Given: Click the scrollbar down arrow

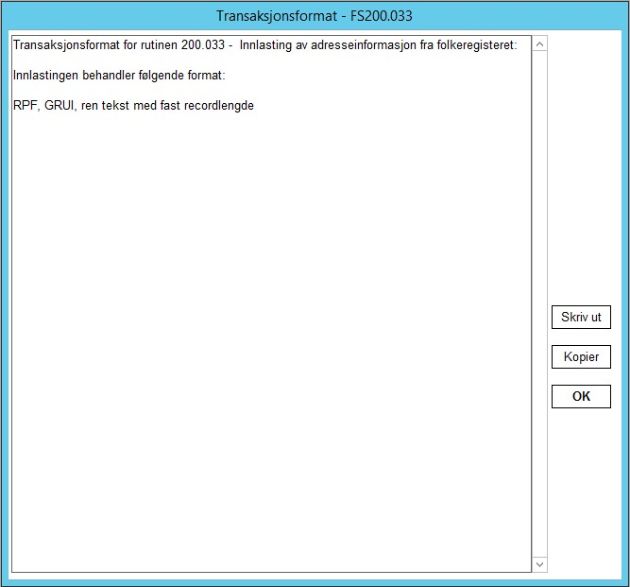Looking at the screenshot, I should 540,564.
